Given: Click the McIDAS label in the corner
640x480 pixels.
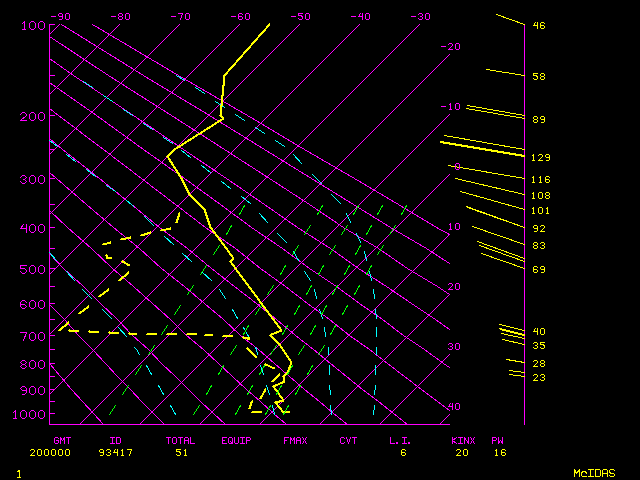Looking at the screenshot, I should pos(593,472).
